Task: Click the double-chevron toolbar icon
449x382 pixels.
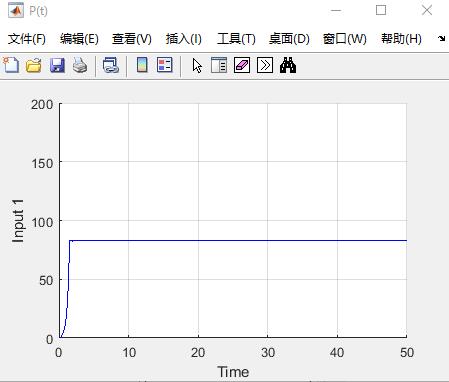Action: coord(265,65)
